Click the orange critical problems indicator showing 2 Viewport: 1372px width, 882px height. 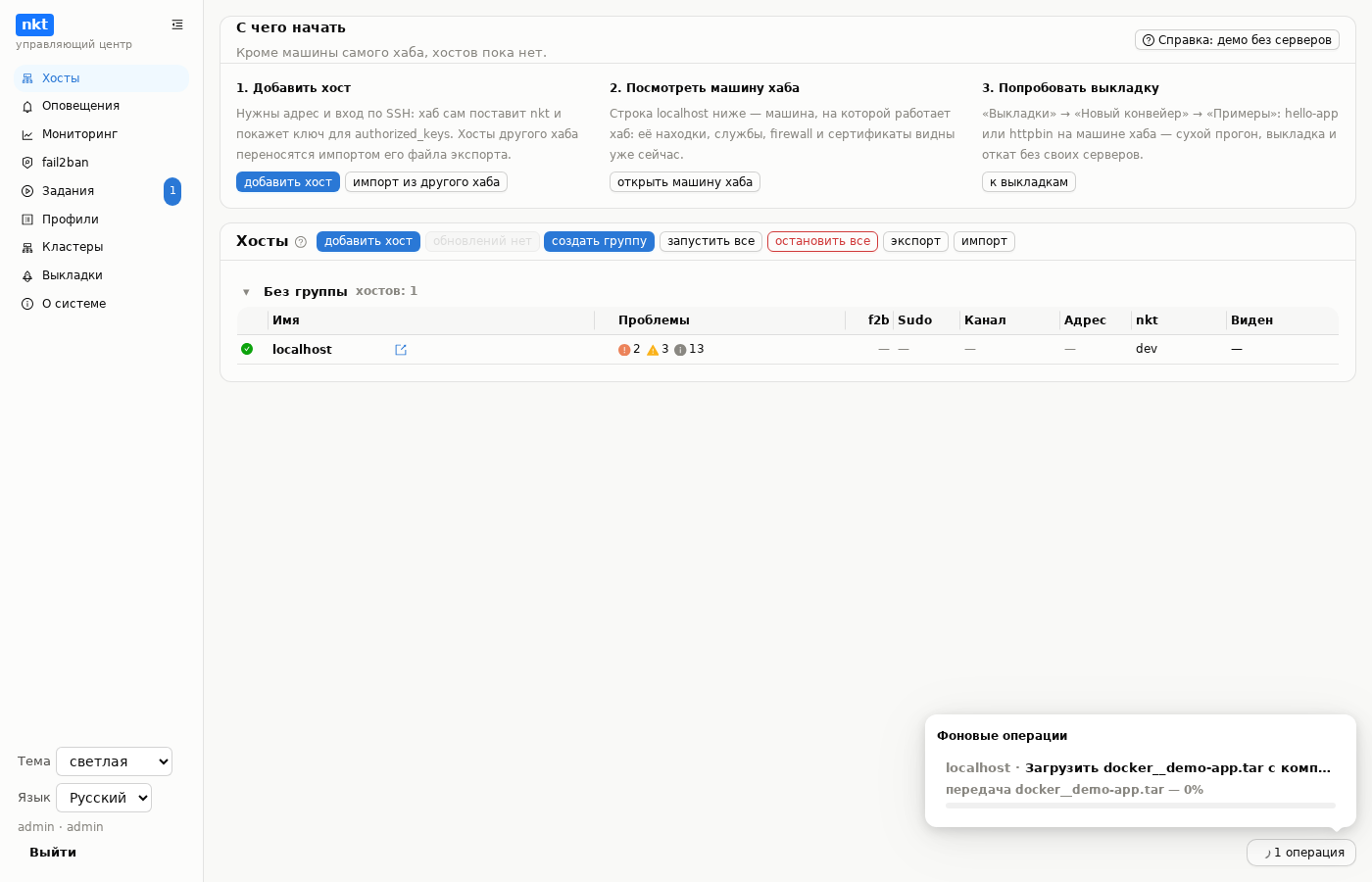tap(629, 349)
